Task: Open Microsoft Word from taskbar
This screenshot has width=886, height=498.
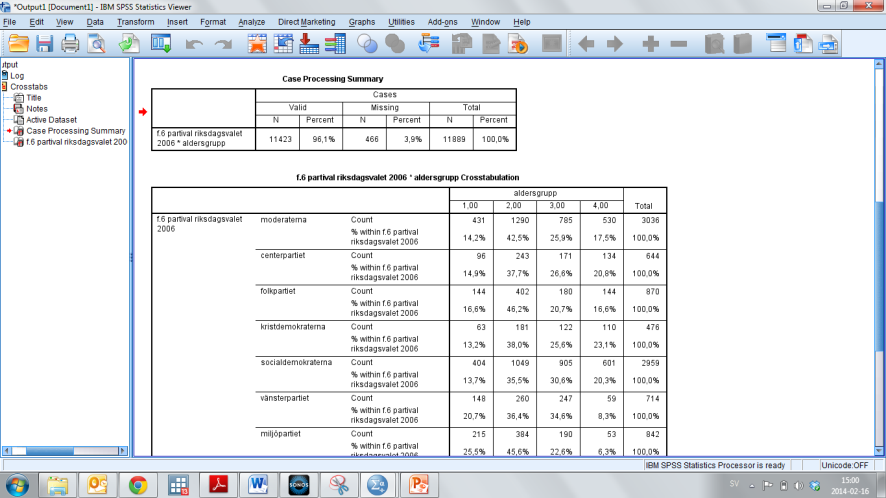Action: click(258, 485)
